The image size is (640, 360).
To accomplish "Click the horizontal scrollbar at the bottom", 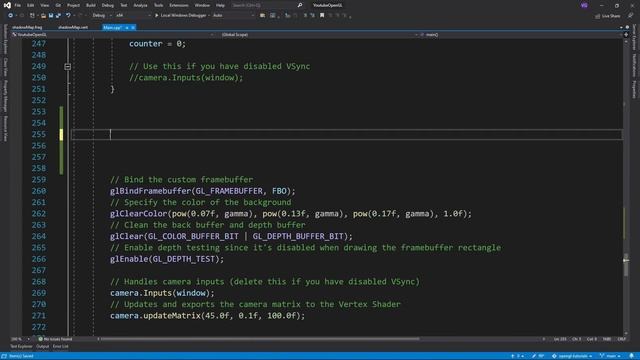I will coord(260,339).
